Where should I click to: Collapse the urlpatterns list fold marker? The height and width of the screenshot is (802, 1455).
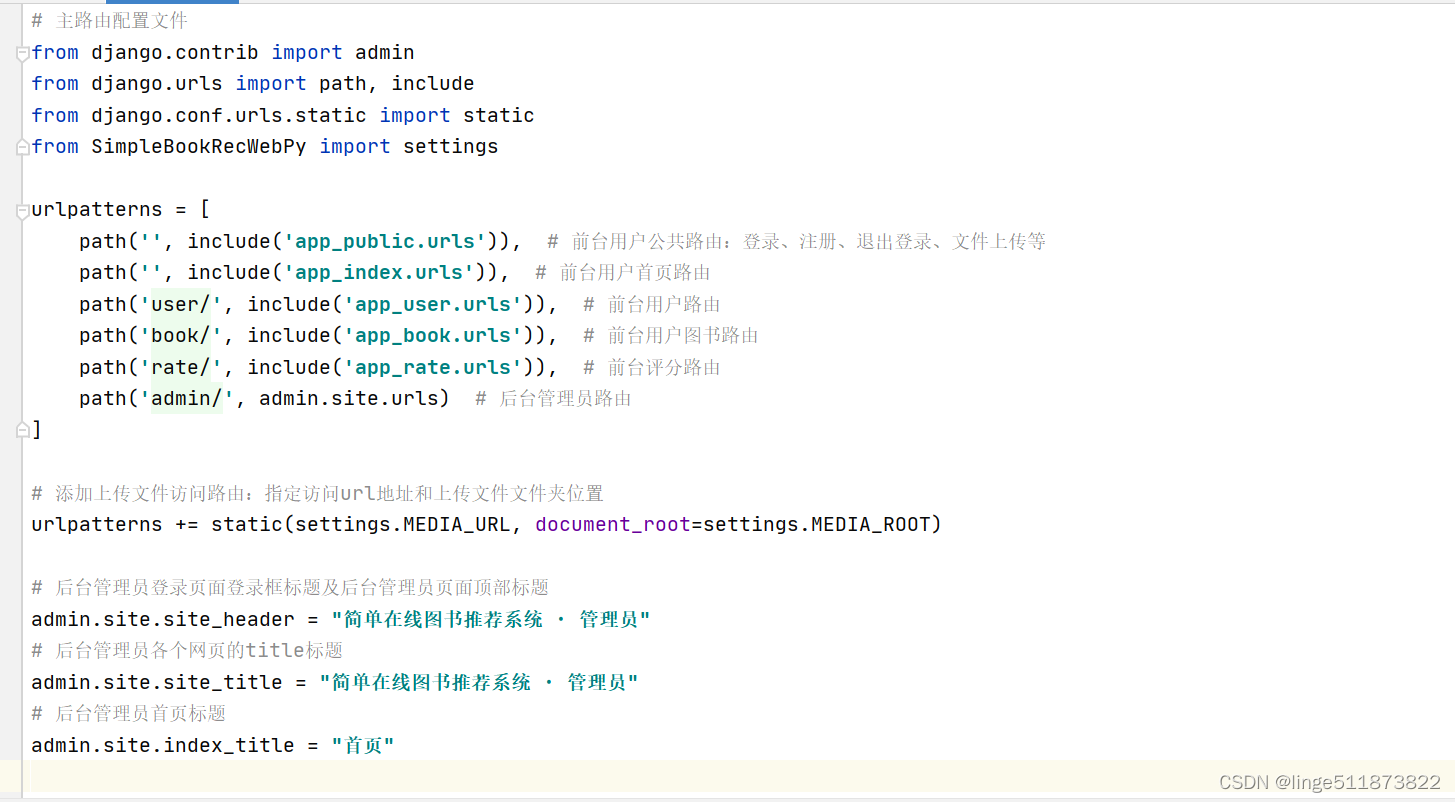tap(22, 210)
